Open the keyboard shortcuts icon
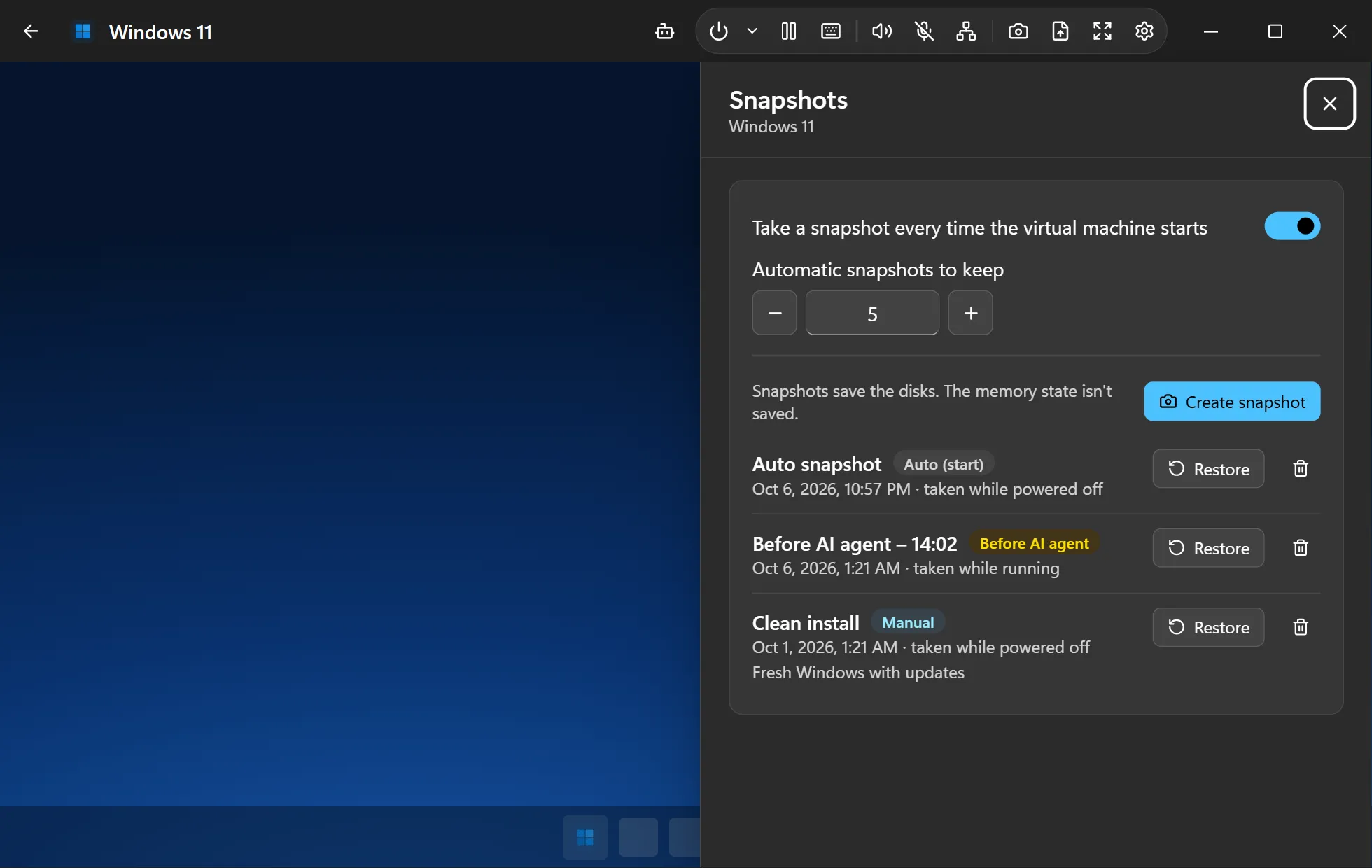The height and width of the screenshot is (868, 1372). pyautogui.click(x=831, y=31)
